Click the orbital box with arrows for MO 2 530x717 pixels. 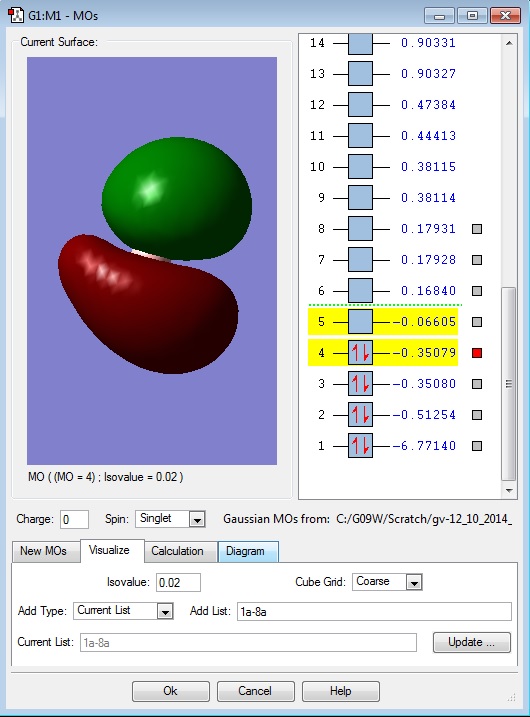[x=360, y=415]
